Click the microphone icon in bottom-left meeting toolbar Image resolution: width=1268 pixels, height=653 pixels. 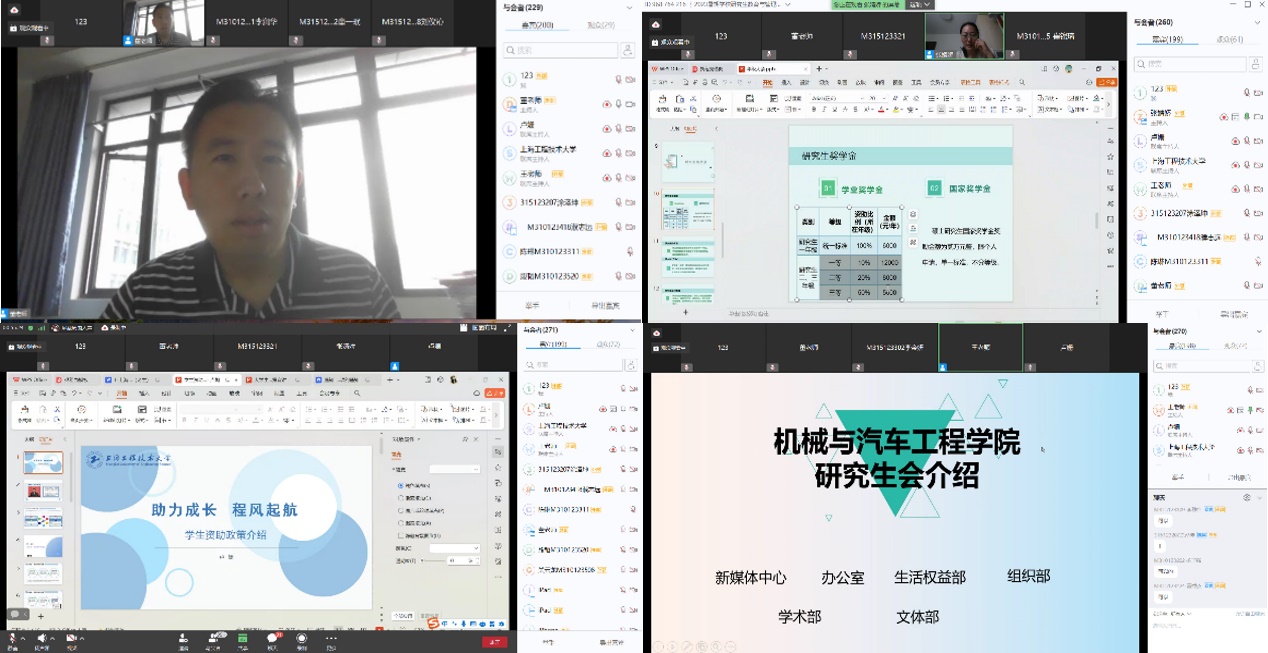[x=13, y=638]
